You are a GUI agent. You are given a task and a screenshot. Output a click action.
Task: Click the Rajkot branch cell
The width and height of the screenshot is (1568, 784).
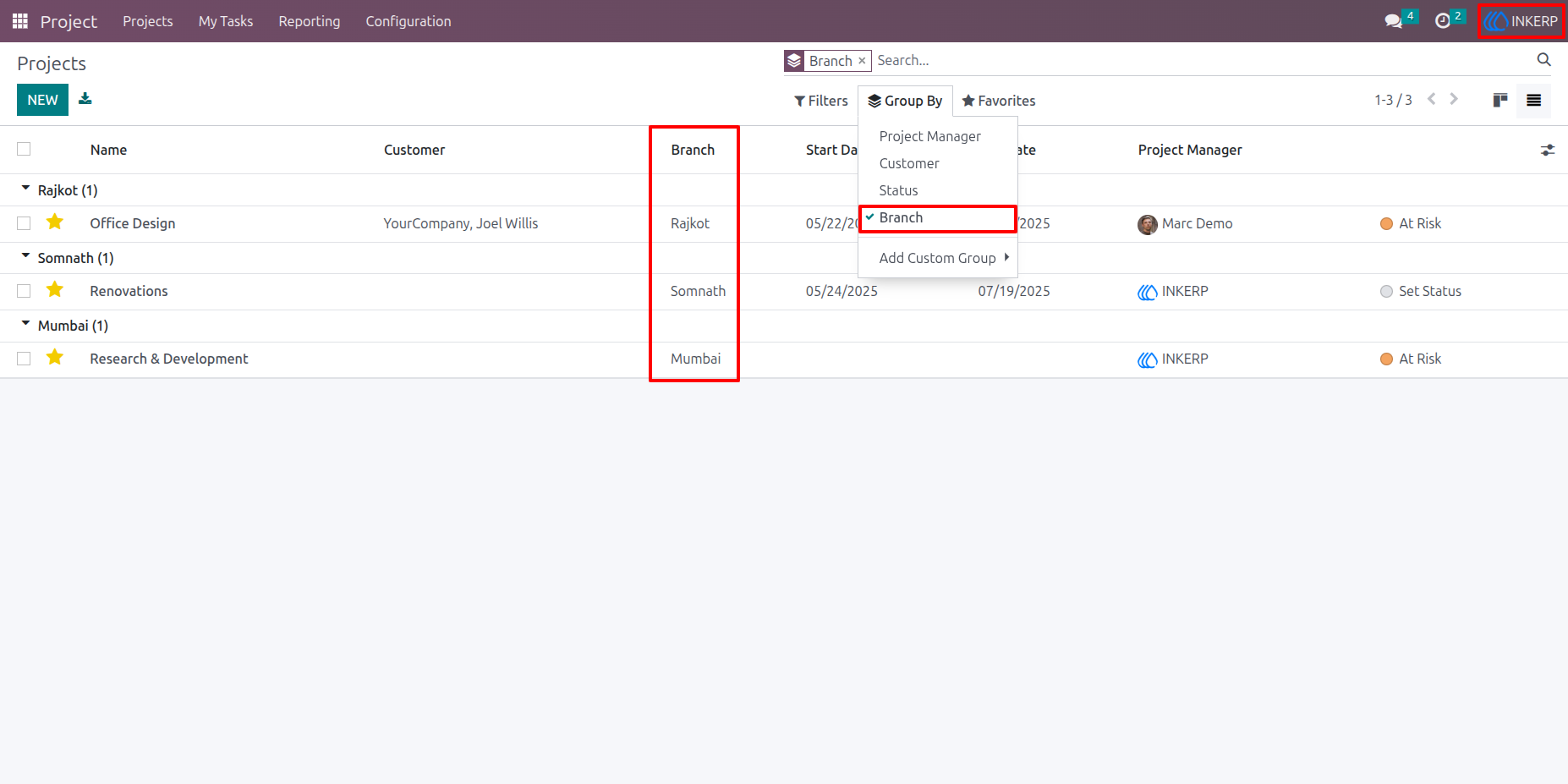click(x=690, y=223)
